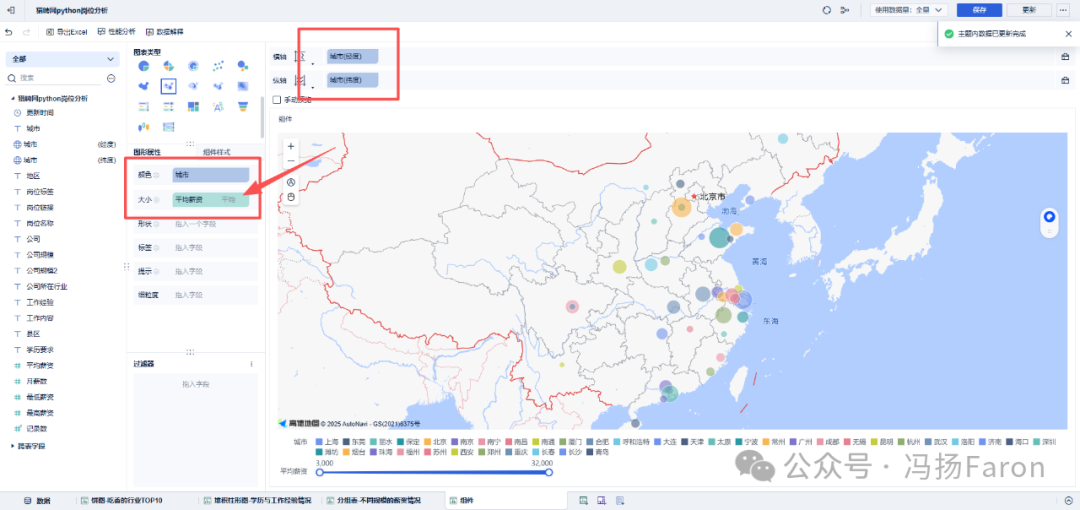Click the map zoom-out minus button
This screenshot has width=1080, height=510.
[291, 161]
